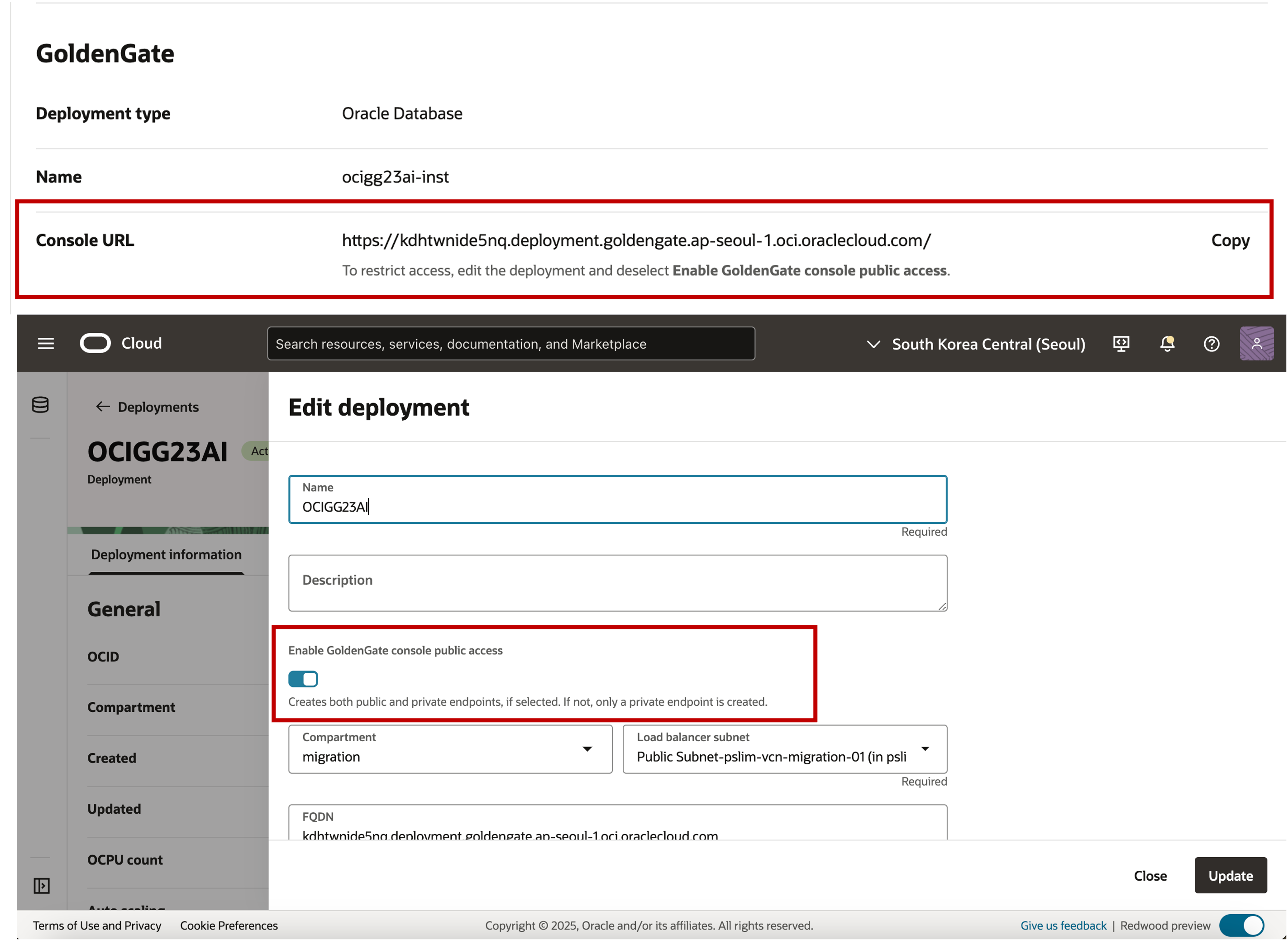
Task: Go back to Deployments link
Action: coord(158,407)
